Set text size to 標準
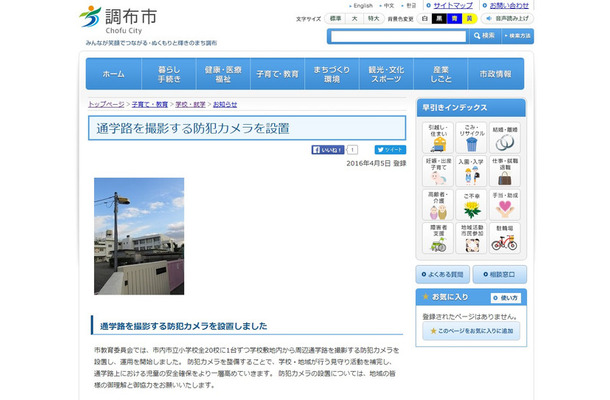This screenshot has width=610, height=400. coord(335,19)
